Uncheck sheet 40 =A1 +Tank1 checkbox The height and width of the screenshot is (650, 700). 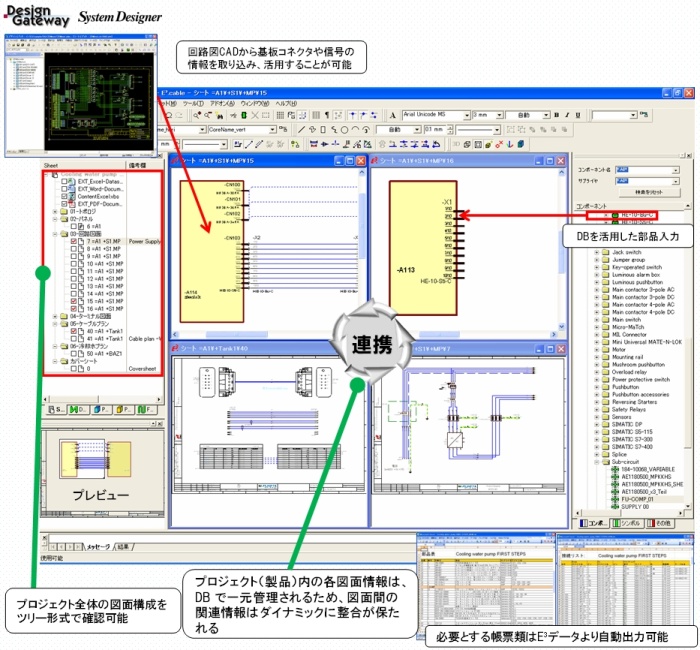(x=74, y=331)
